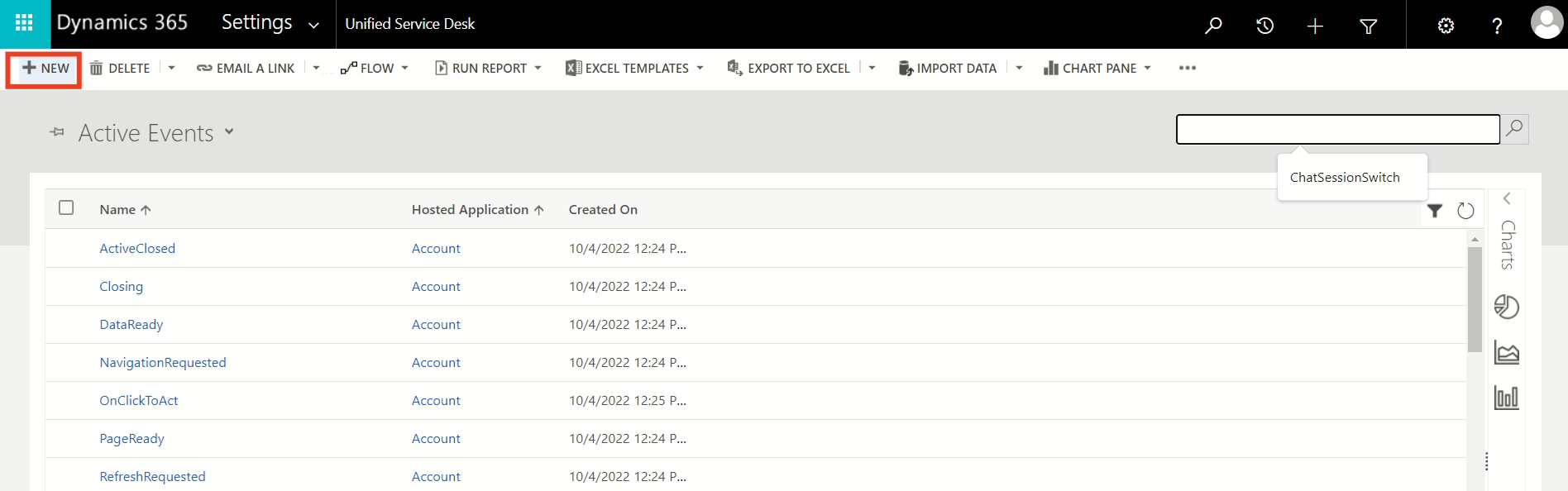
Task: Open the Dynamics 365 app launcher waffle
Action: coord(24,24)
